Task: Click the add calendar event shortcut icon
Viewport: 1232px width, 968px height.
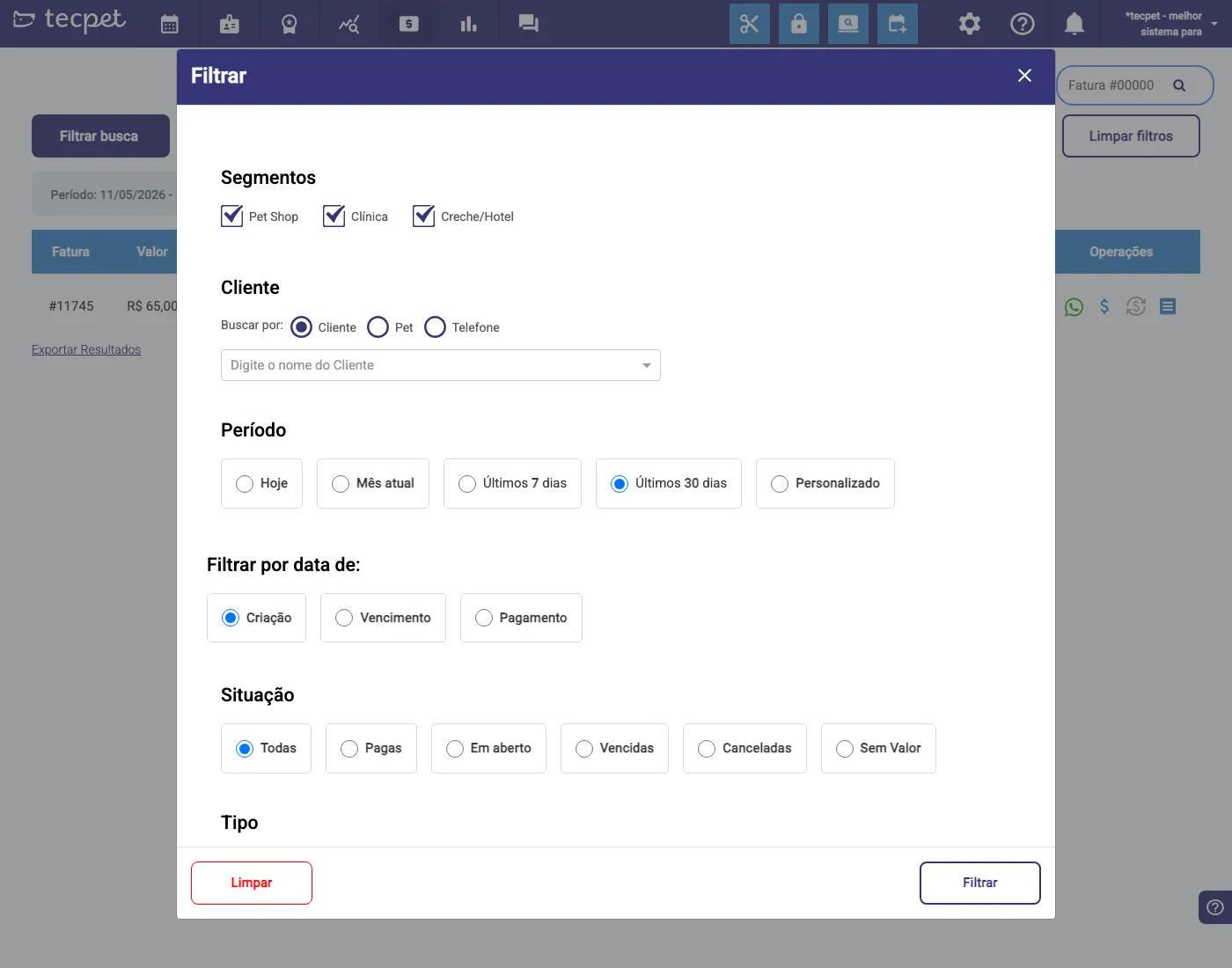Action: coord(898,24)
